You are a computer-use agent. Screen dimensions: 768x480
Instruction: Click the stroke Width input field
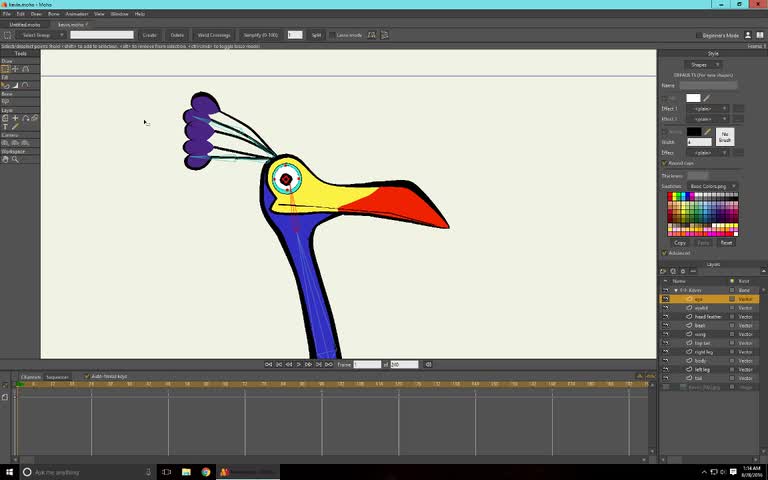[x=699, y=142]
